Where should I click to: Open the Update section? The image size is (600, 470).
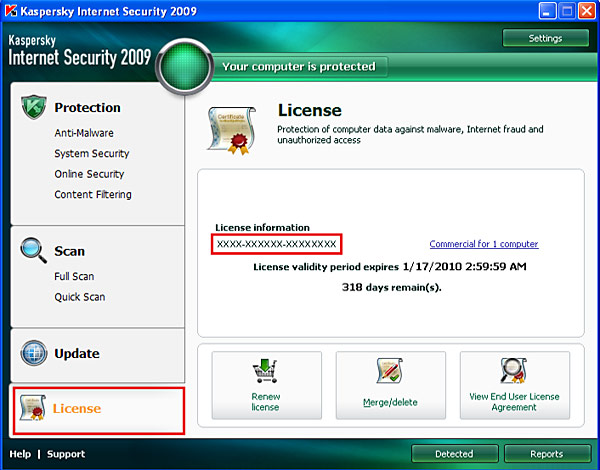pos(77,353)
